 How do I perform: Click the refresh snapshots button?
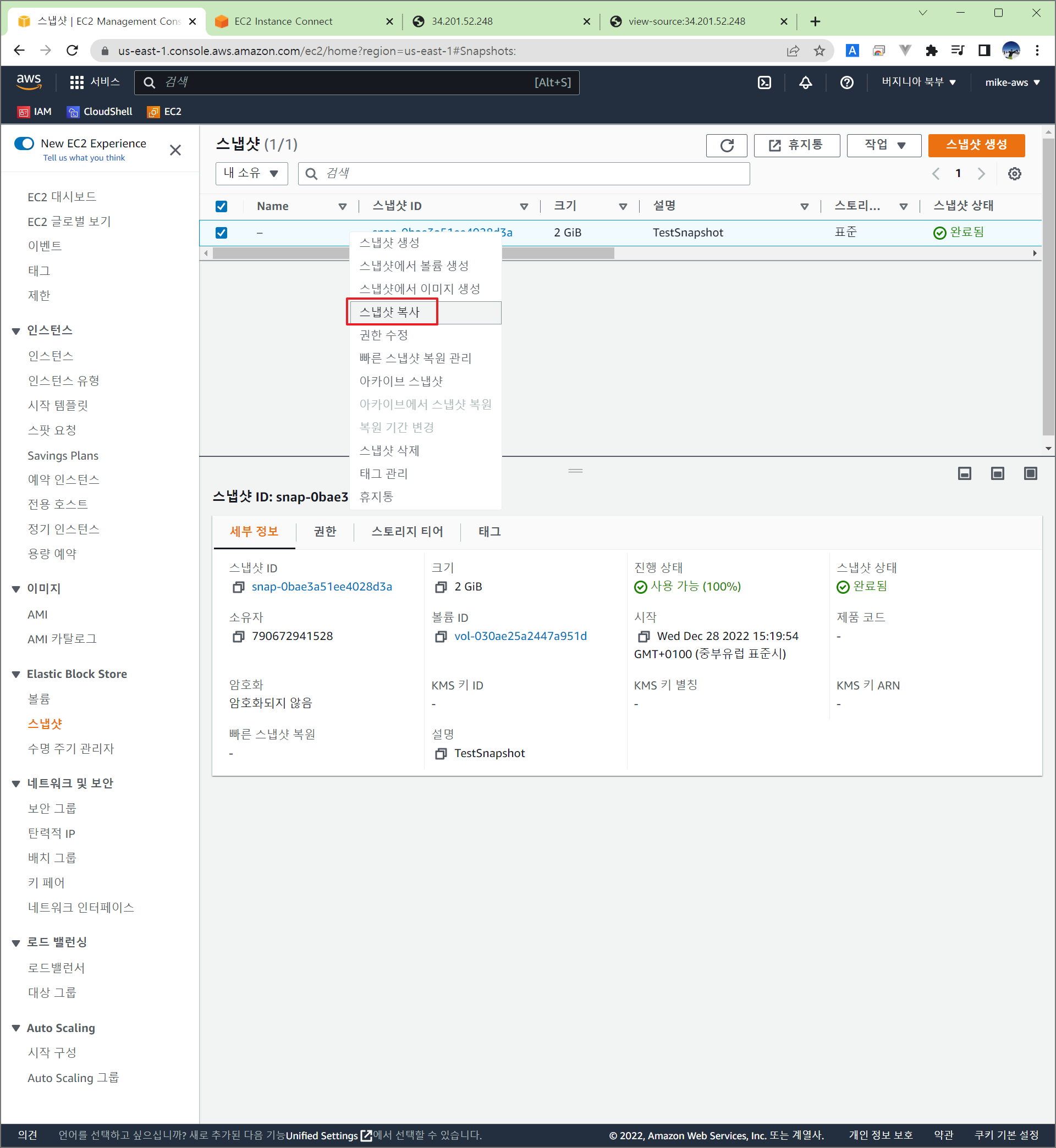tap(727, 145)
